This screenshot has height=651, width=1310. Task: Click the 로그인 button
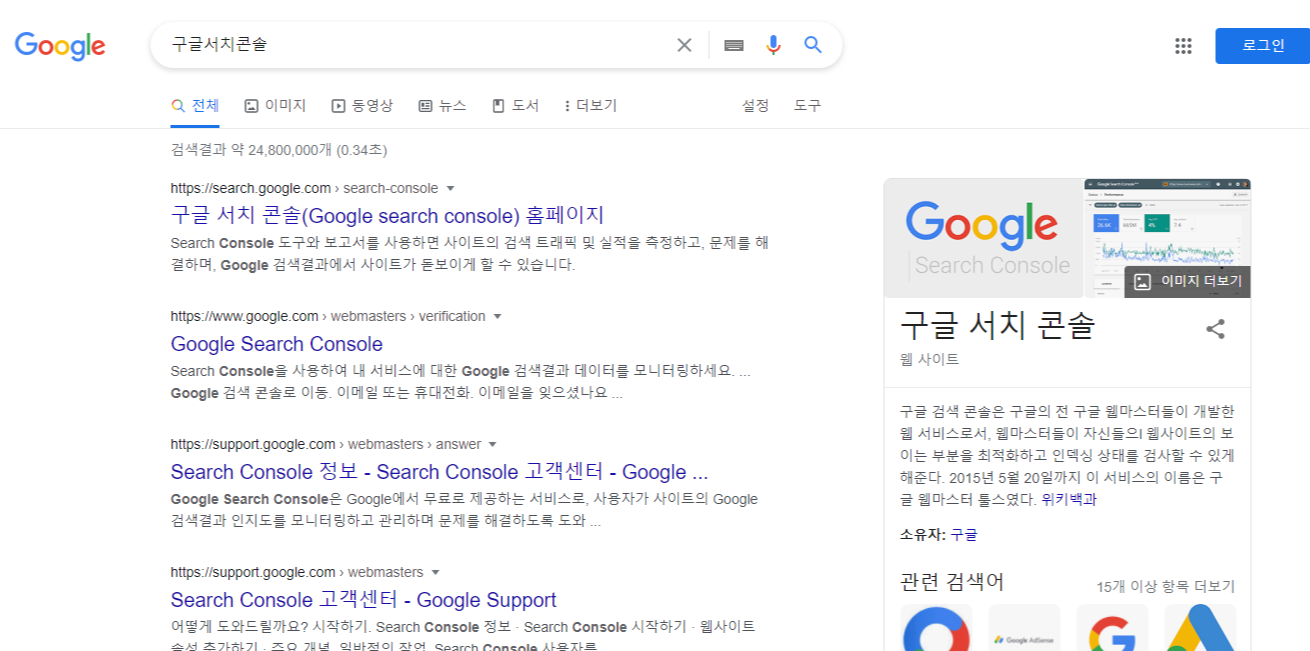click(x=1262, y=46)
